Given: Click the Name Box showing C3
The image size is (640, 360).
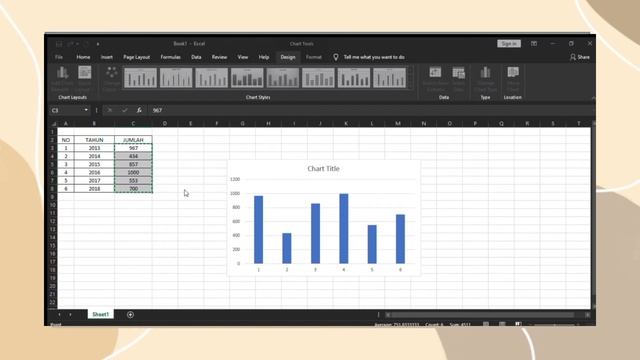Looking at the screenshot, I should click(65, 110).
